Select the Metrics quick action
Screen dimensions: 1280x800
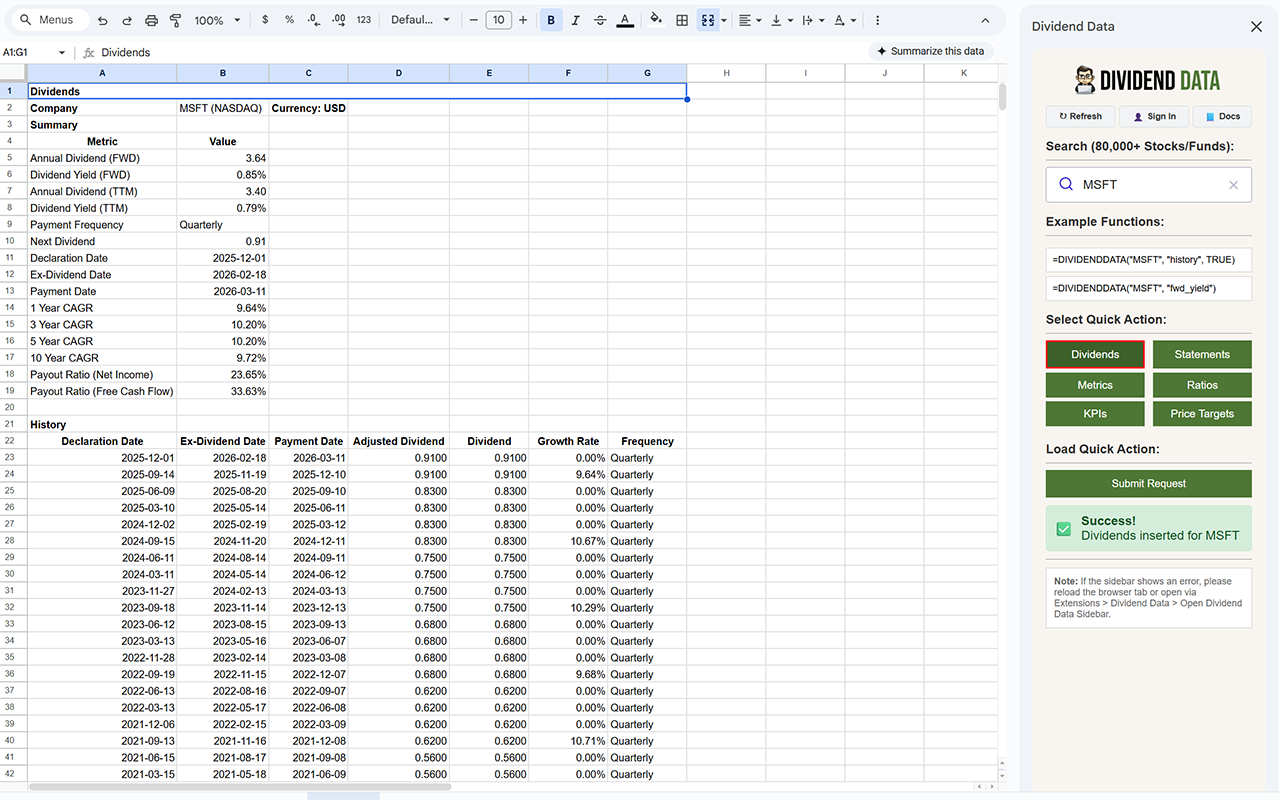[x=1095, y=385]
